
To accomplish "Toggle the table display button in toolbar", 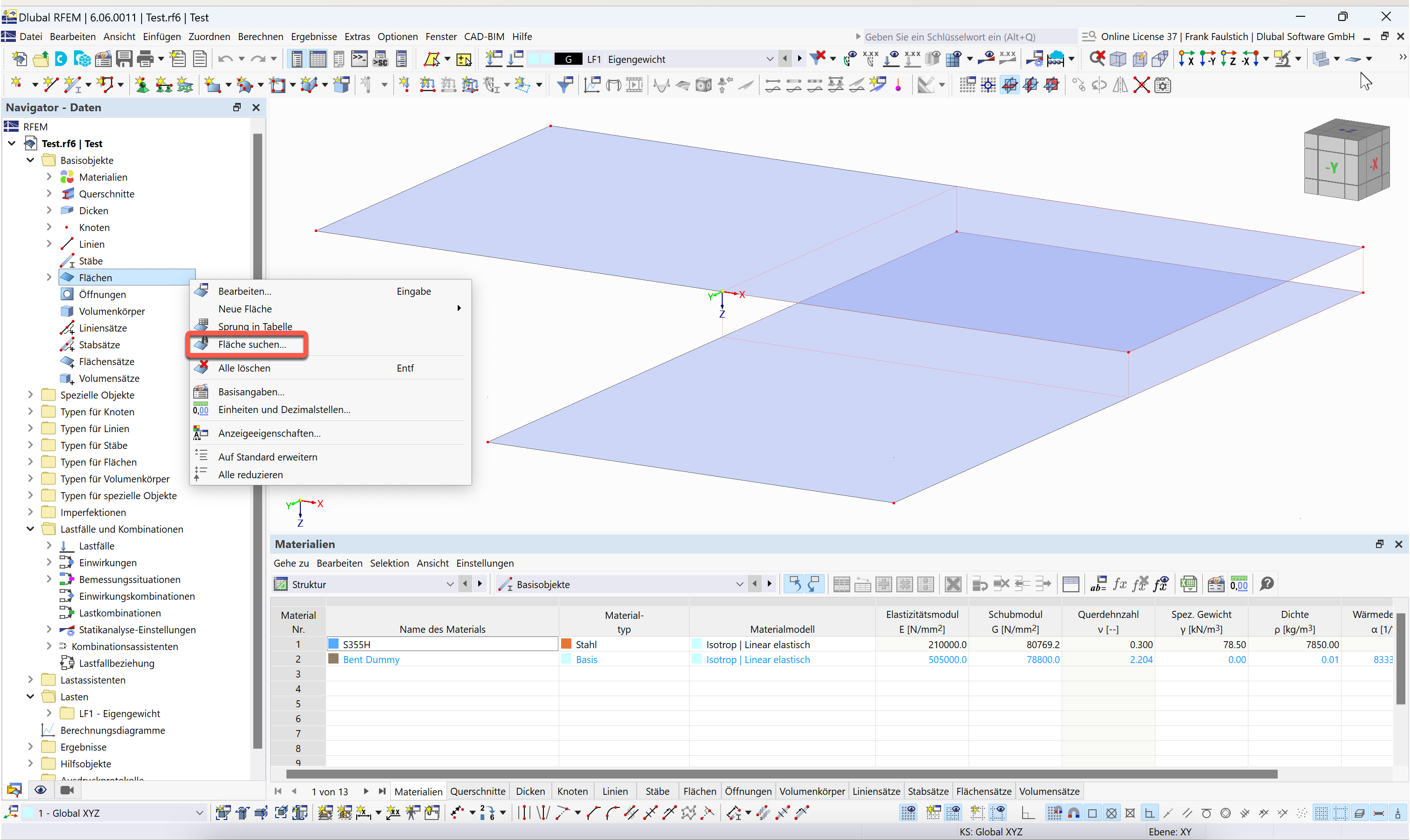I will click(x=318, y=59).
